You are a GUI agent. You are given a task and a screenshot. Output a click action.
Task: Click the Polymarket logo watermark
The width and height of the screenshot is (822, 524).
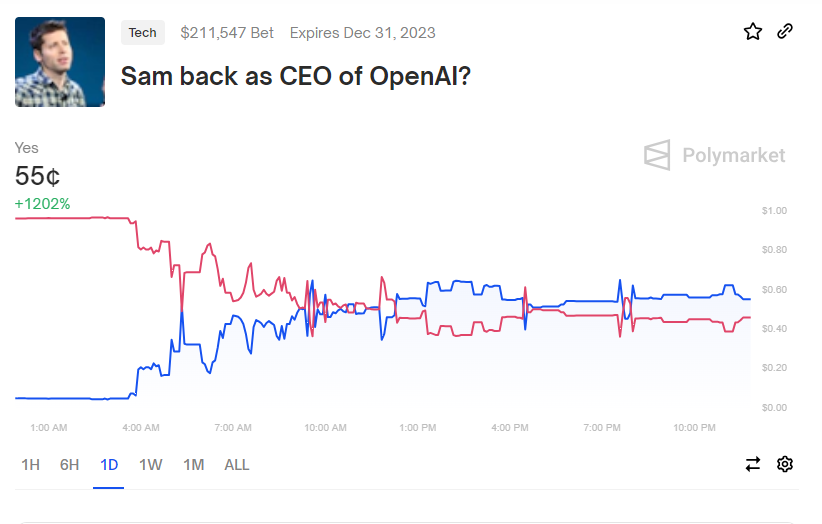pyautogui.click(x=714, y=155)
